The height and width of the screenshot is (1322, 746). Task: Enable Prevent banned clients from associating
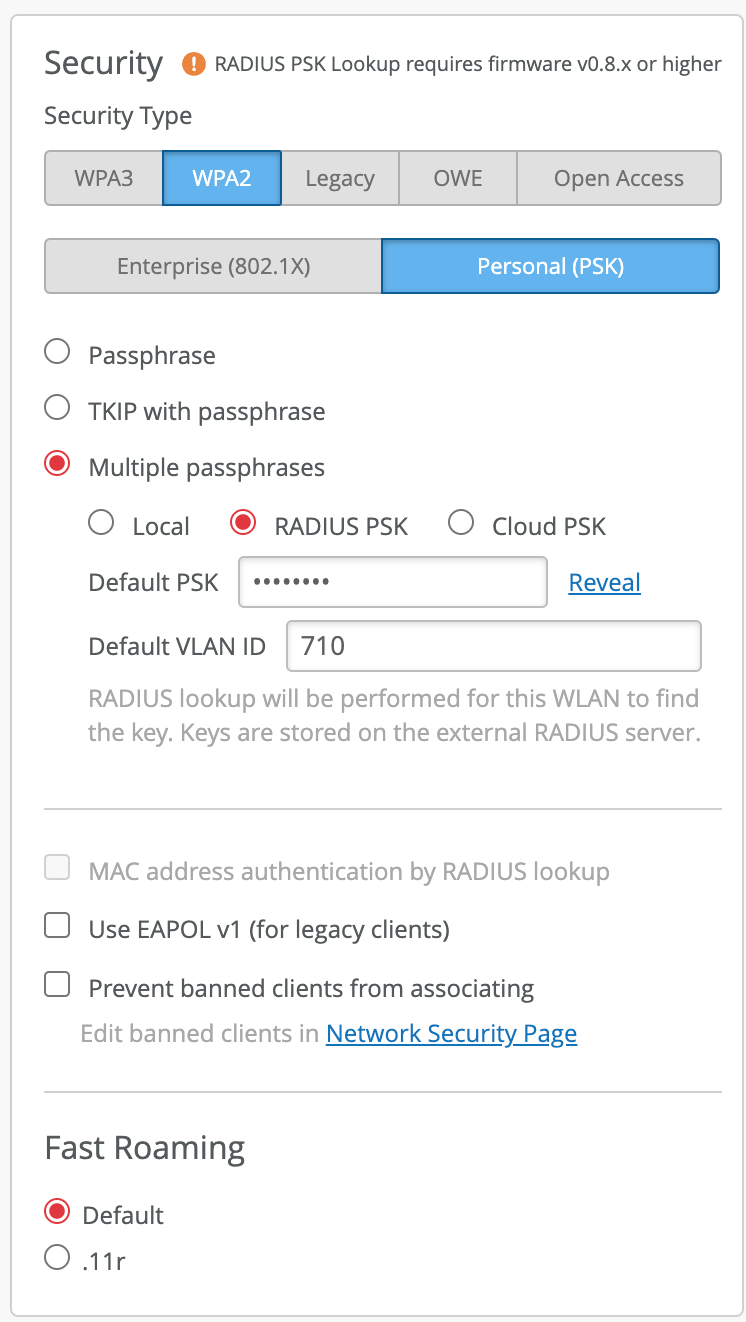point(58,986)
